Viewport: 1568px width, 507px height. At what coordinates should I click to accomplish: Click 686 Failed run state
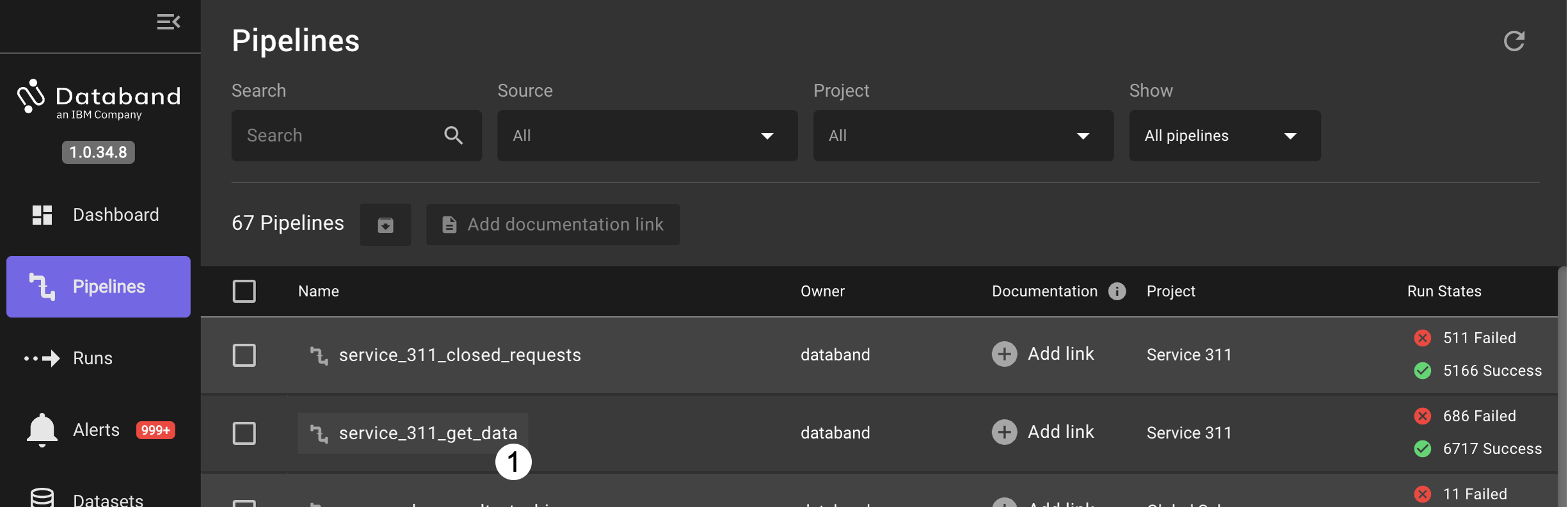(x=1465, y=416)
